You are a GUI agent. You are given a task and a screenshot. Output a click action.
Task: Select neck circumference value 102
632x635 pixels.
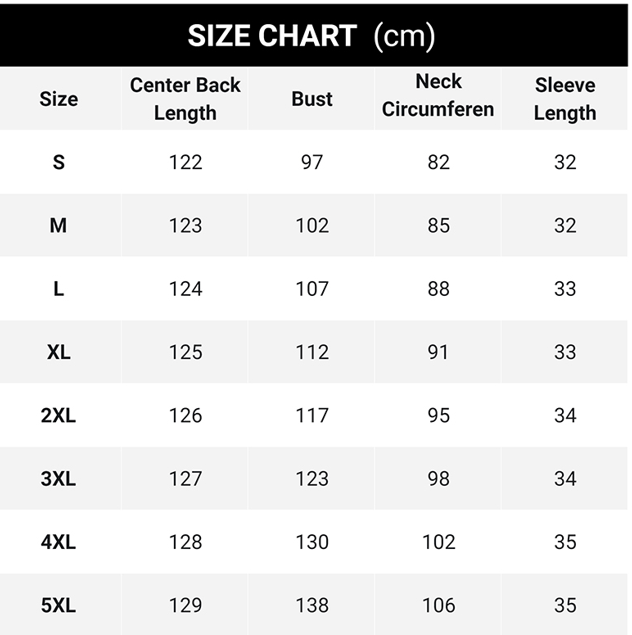438,542
